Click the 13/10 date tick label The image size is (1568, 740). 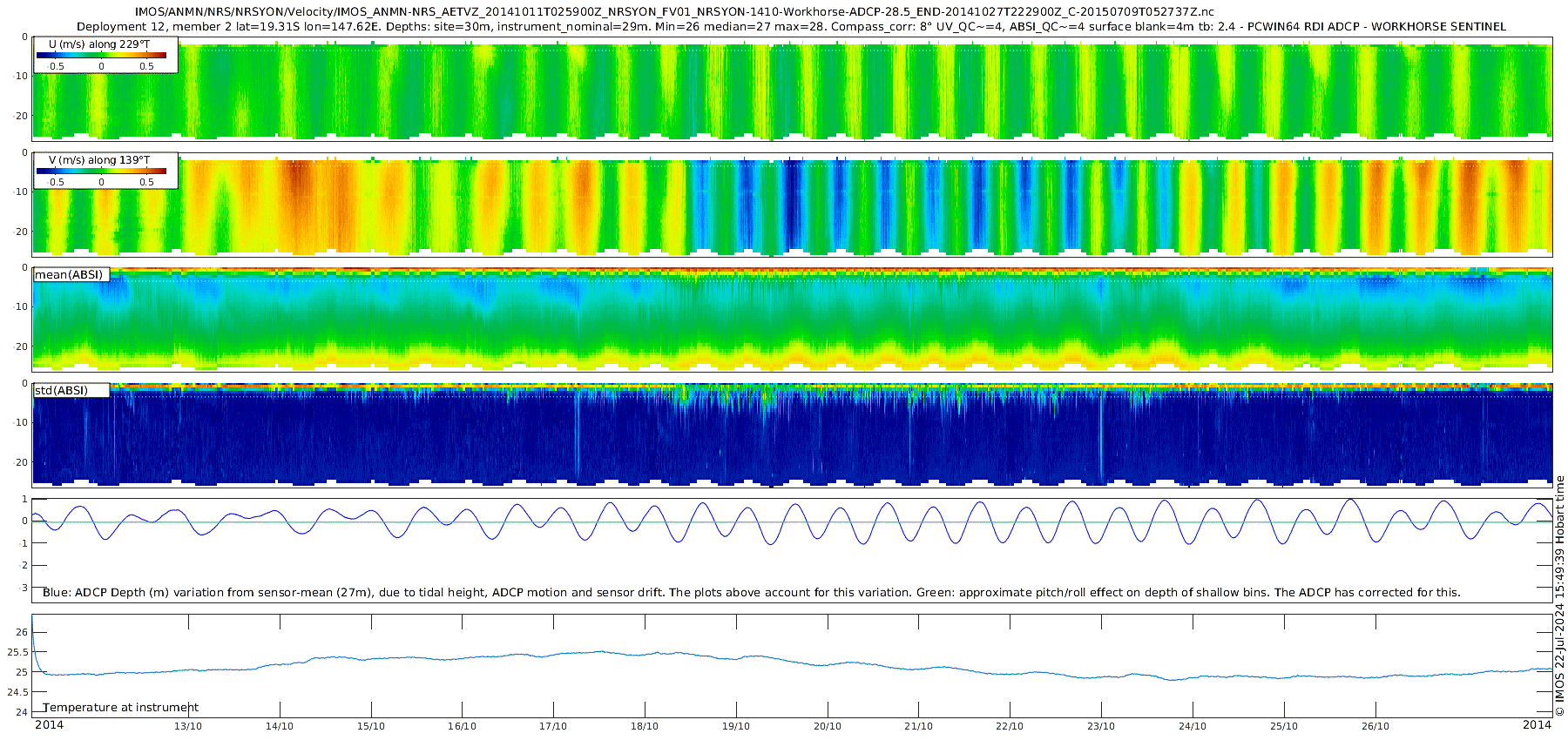coord(188,726)
